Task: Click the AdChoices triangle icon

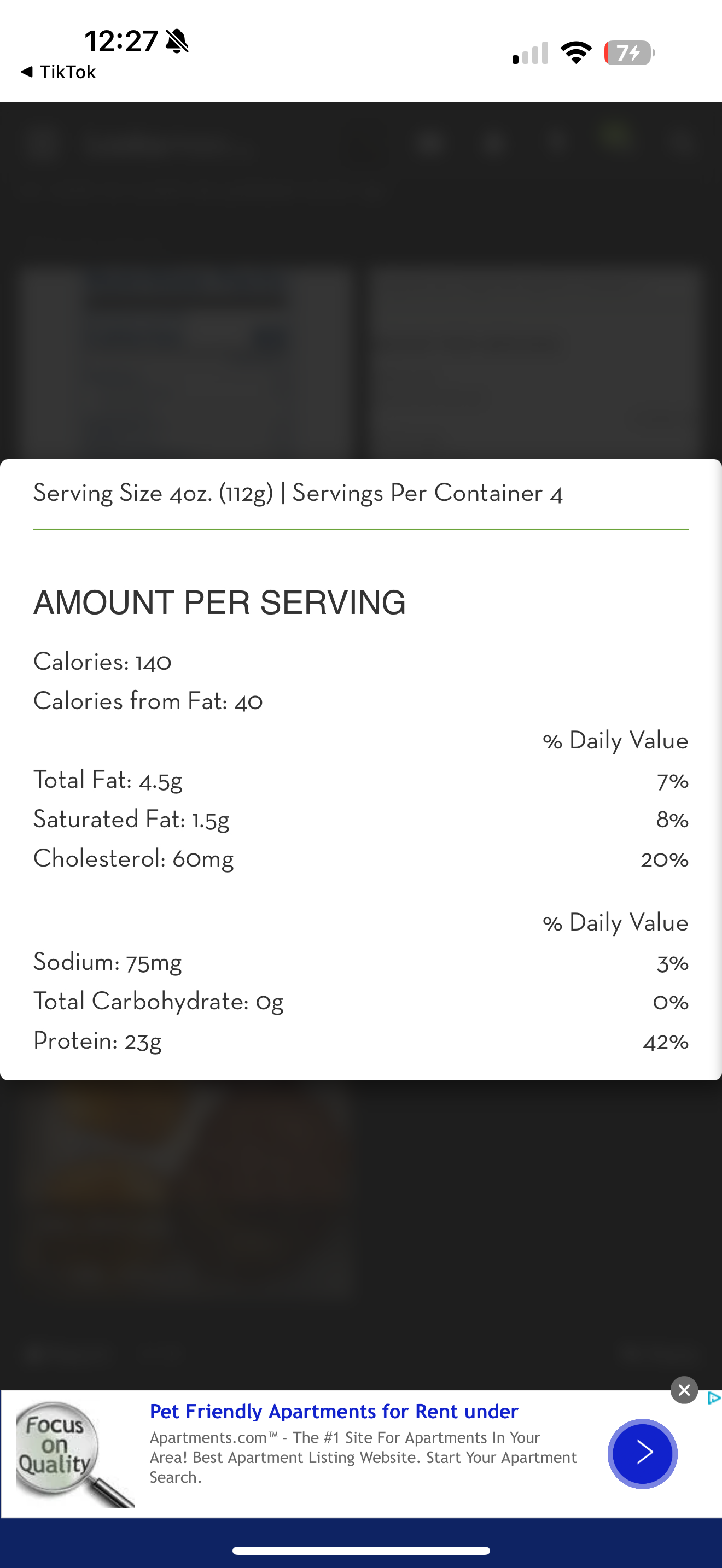Action: 714,1398
